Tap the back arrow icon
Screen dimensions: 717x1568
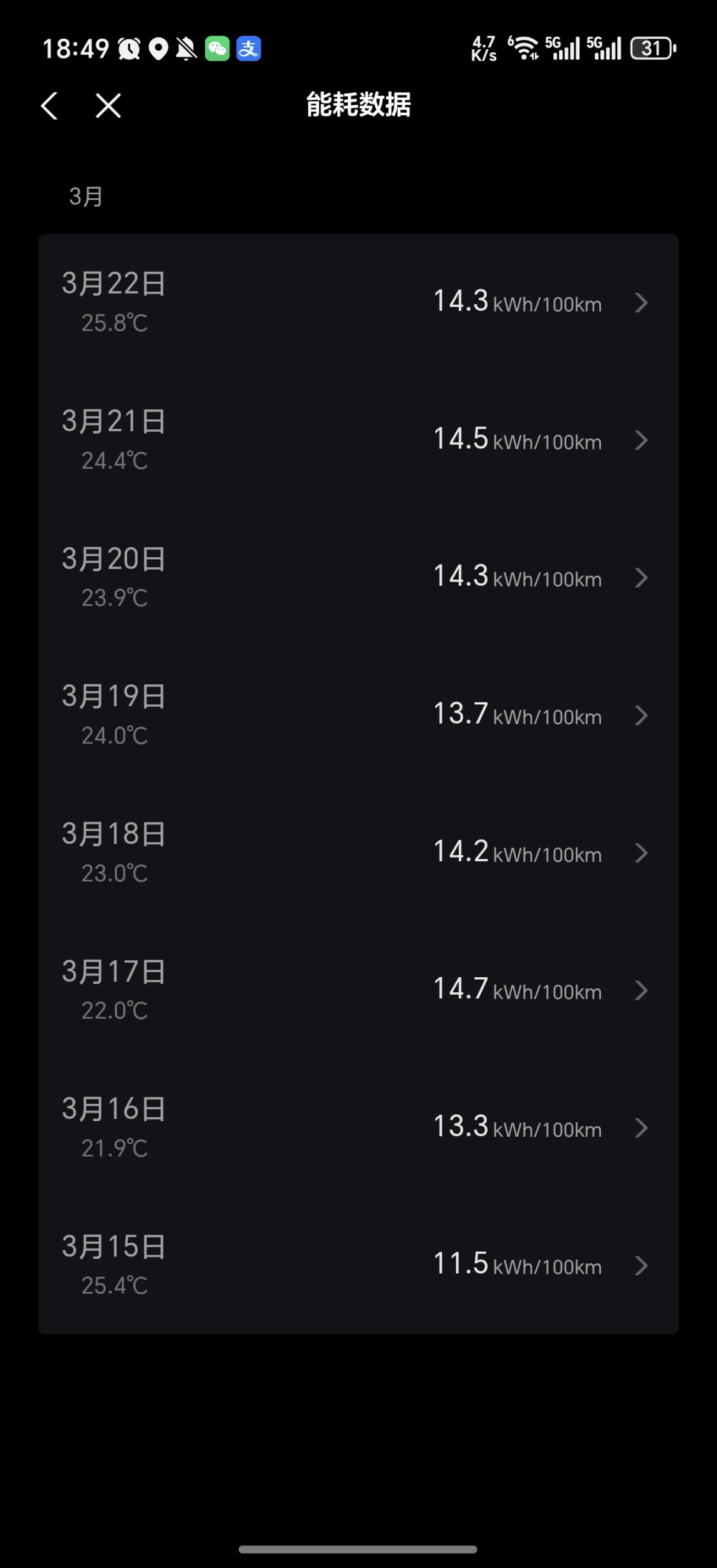click(49, 105)
